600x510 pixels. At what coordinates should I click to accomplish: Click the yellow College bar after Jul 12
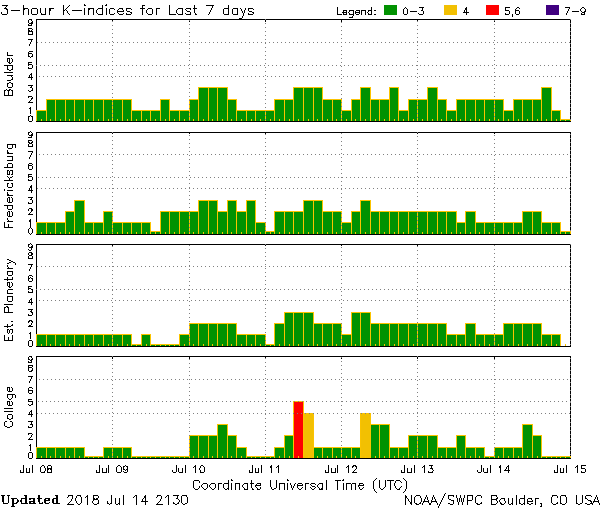click(x=365, y=435)
